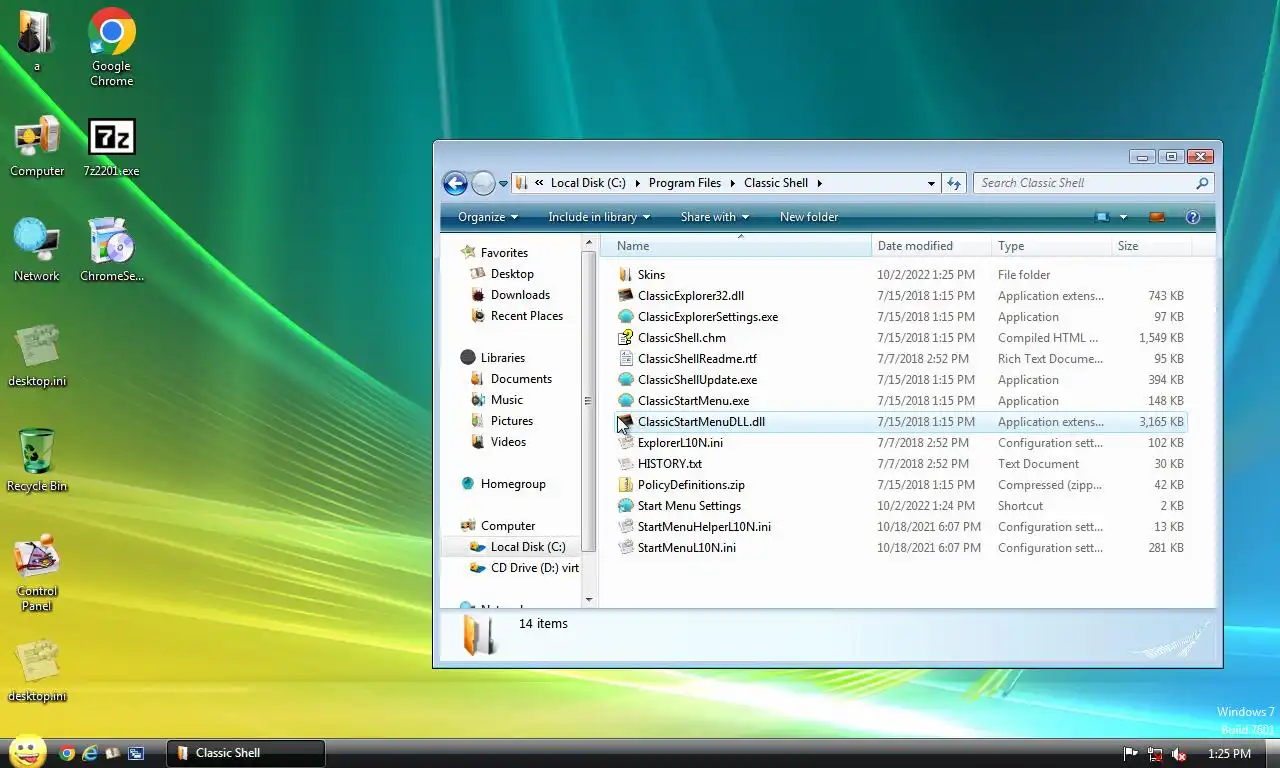Refresh the Classic Shell folder view

(954, 183)
